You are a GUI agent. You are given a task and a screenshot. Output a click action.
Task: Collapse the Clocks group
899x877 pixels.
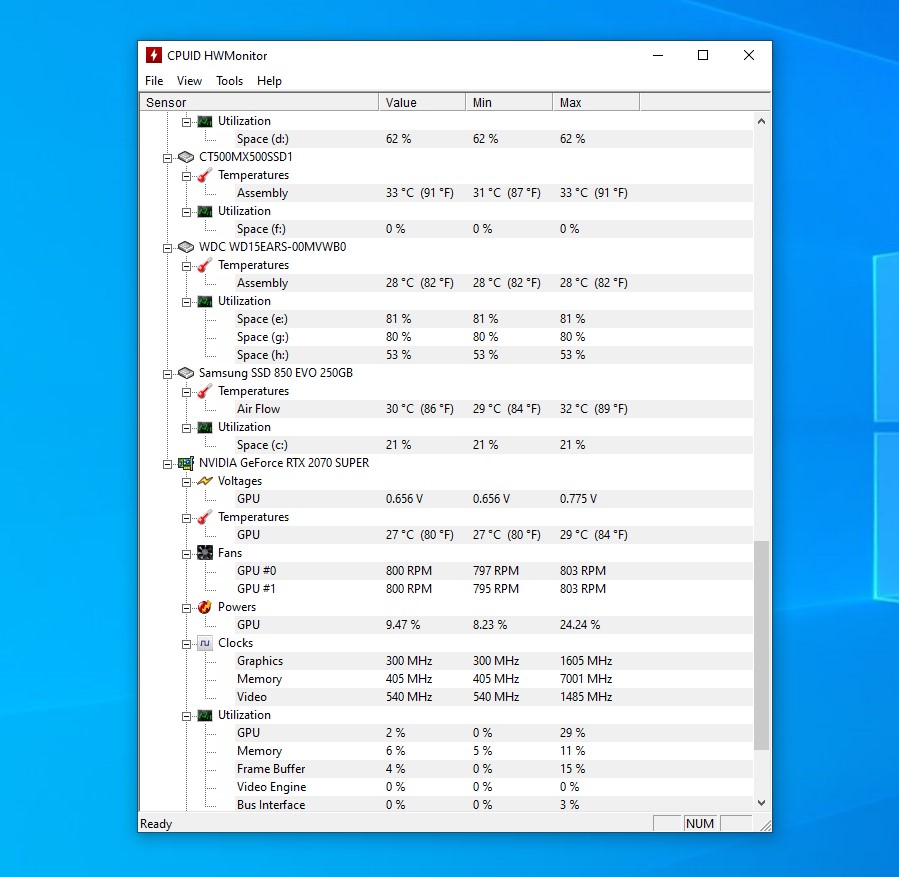click(186, 644)
